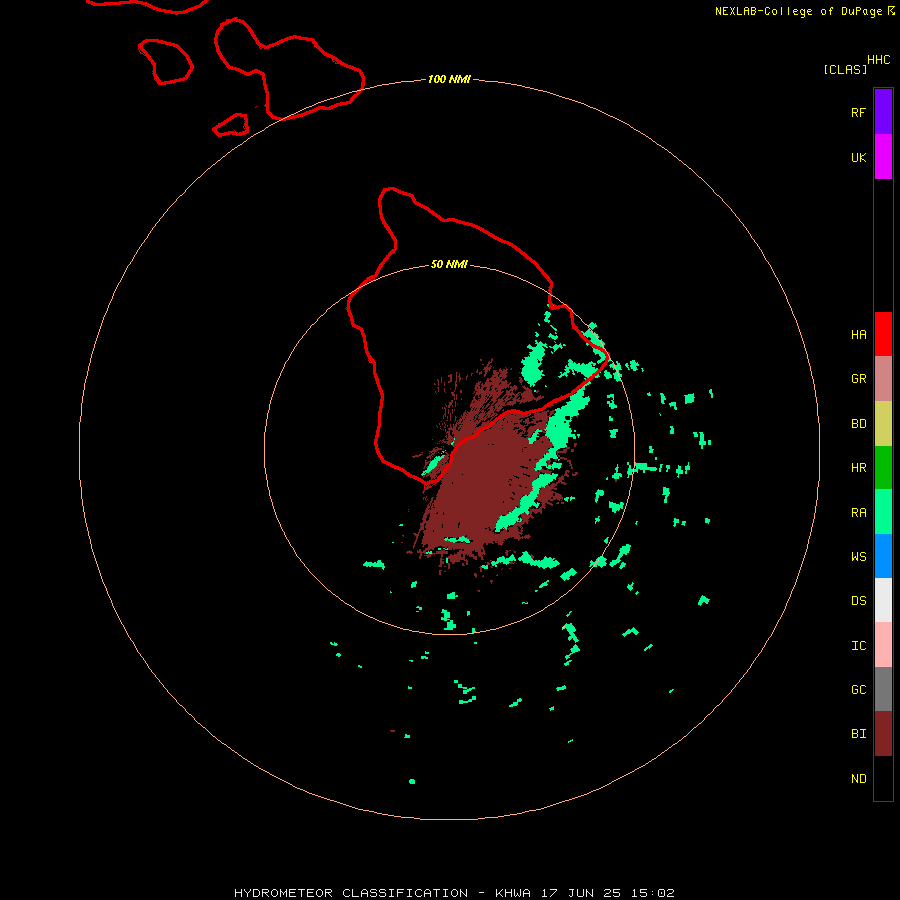
Task: Click the '17 JUN 25' date text
Action: [x=580, y=893]
